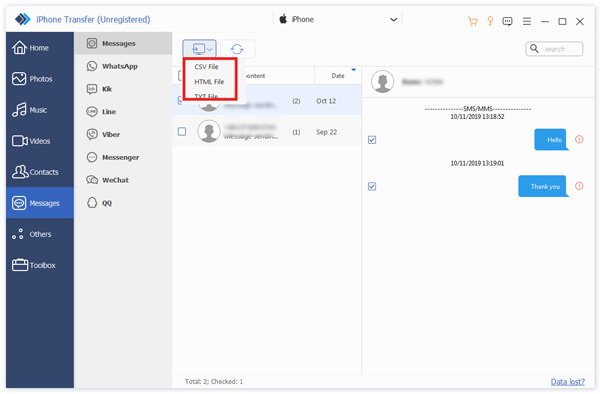
Task: Open the feedback chat icon
Action: tap(507, 21)
